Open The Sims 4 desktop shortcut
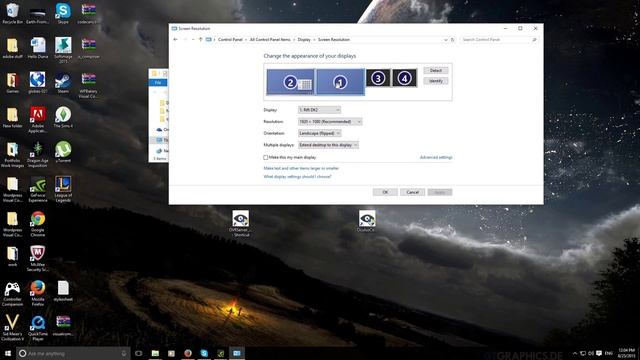The height and width of the screenshot is (360, 640). pyautogui.click(x=63, y=118)
